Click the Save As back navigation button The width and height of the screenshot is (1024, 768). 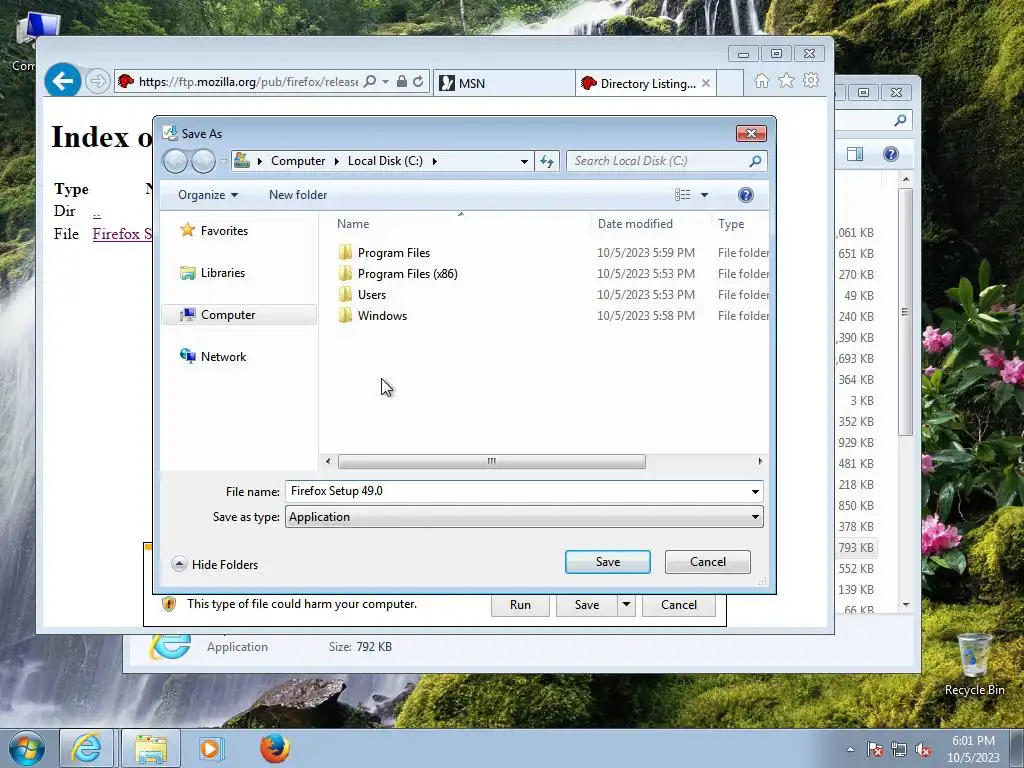(x=175, y=161)
